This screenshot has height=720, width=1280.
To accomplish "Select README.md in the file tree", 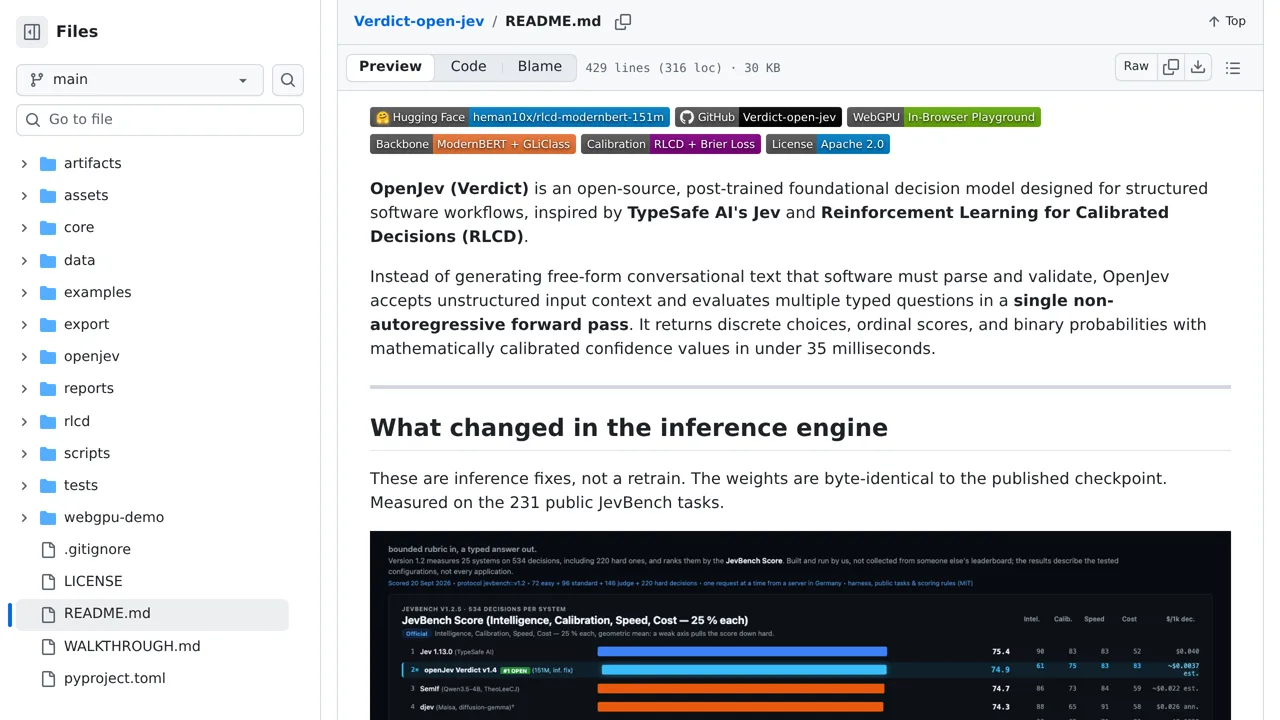I will 152,614.
